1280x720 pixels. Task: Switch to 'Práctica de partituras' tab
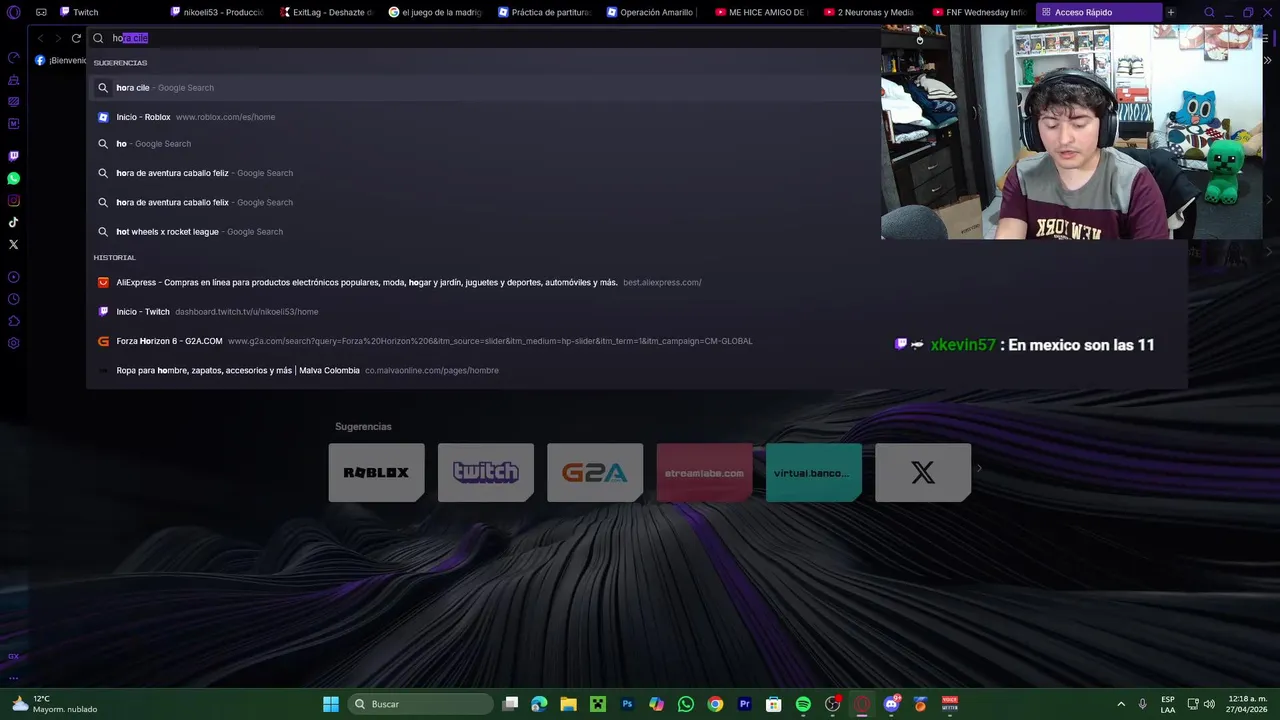pyautogui.click(x=545, y=12)
